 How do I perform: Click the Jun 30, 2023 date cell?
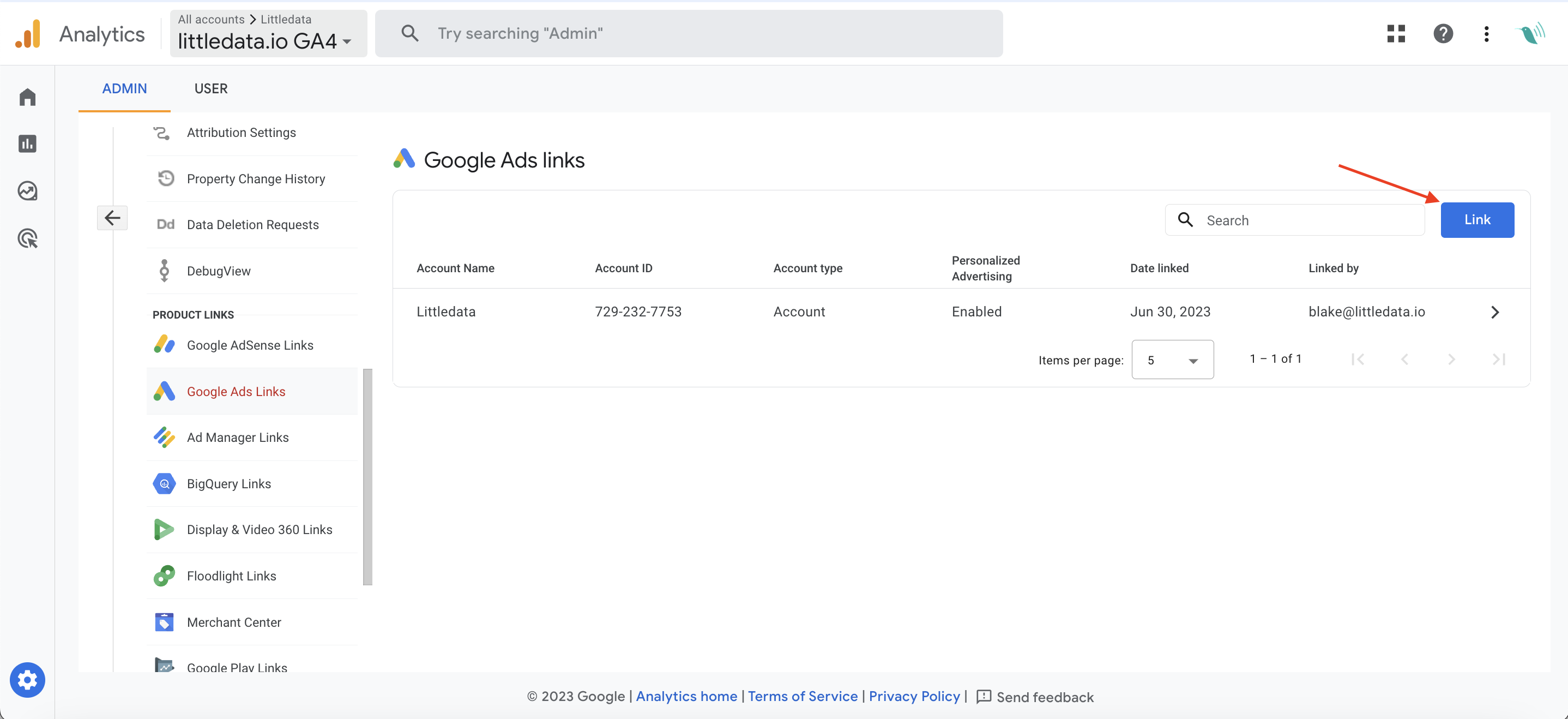click(x=1170, y=311)
